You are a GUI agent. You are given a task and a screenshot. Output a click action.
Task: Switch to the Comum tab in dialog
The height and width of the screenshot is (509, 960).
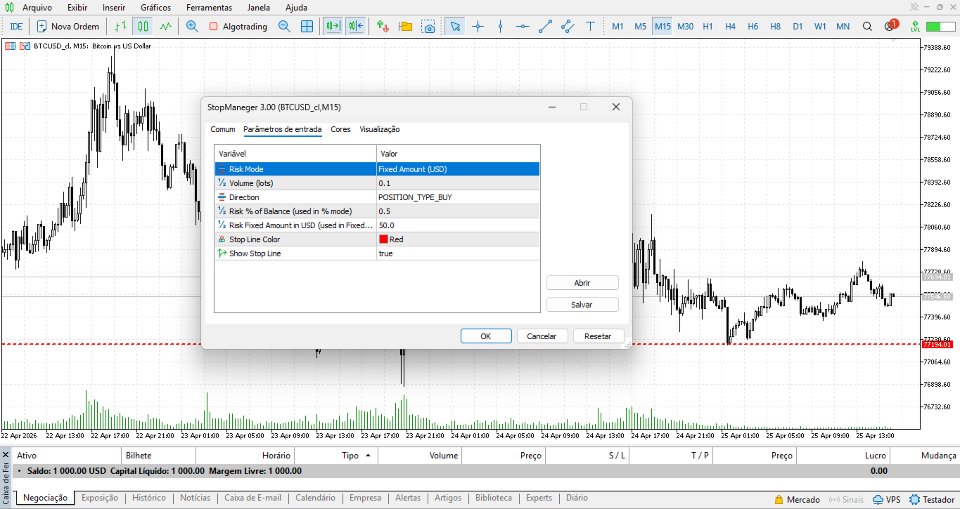pos(223,129)
